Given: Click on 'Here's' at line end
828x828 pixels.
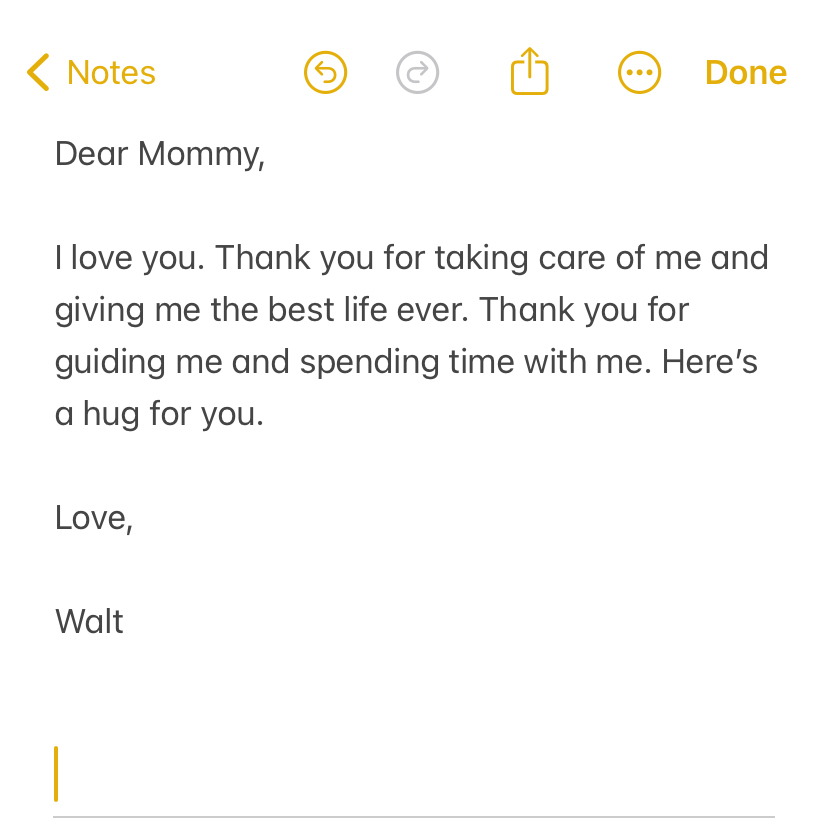Looking at the screenshot, I should click(x=709, y=362).
